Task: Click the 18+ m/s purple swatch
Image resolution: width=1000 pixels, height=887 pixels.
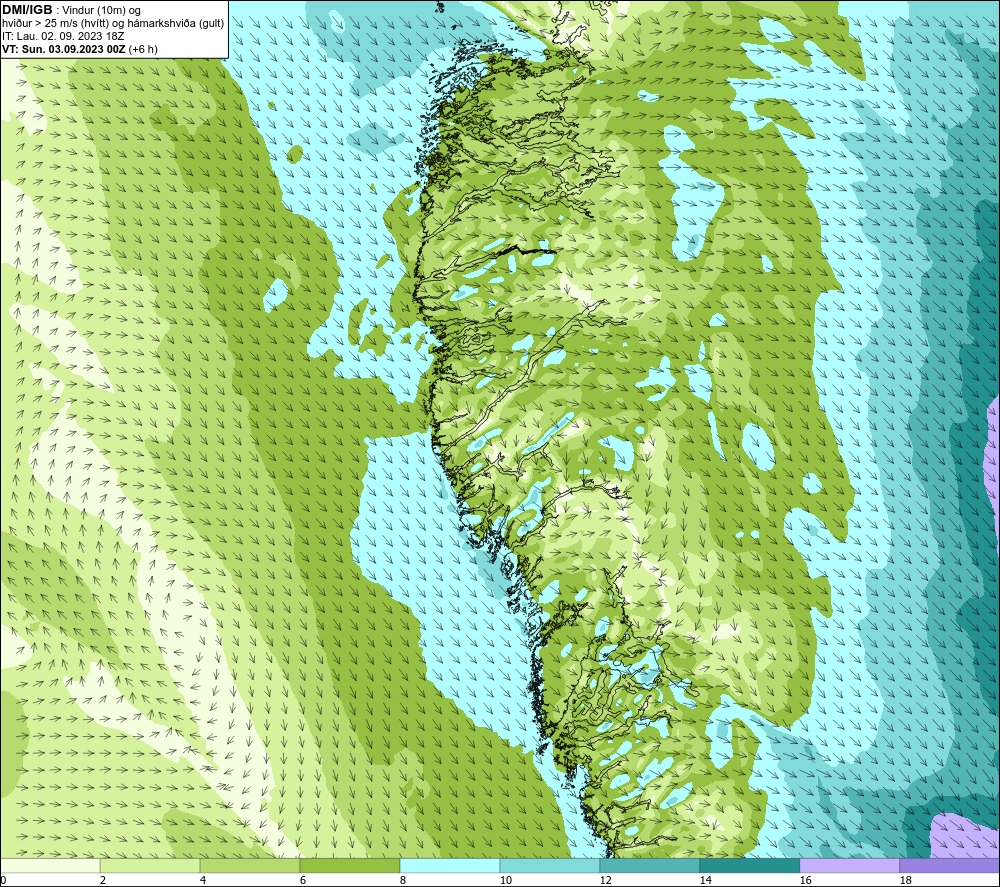Action: pos(949,865)
